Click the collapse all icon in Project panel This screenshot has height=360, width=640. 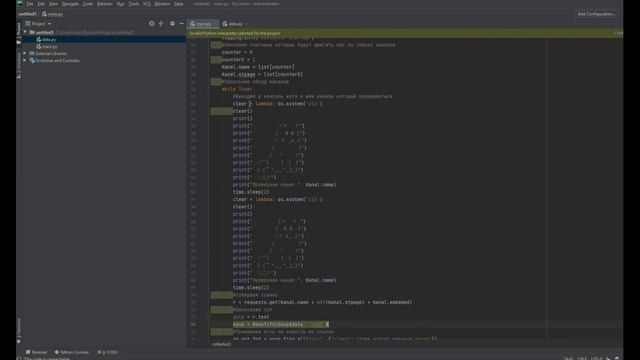(161, 24)
